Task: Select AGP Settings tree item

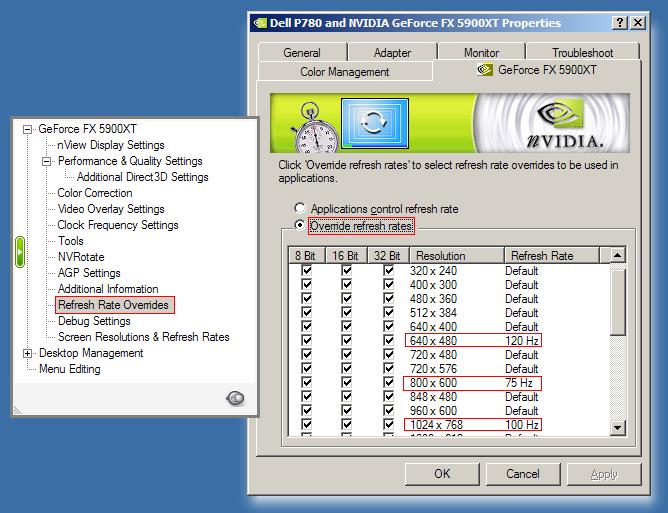Action: (89, 273)
